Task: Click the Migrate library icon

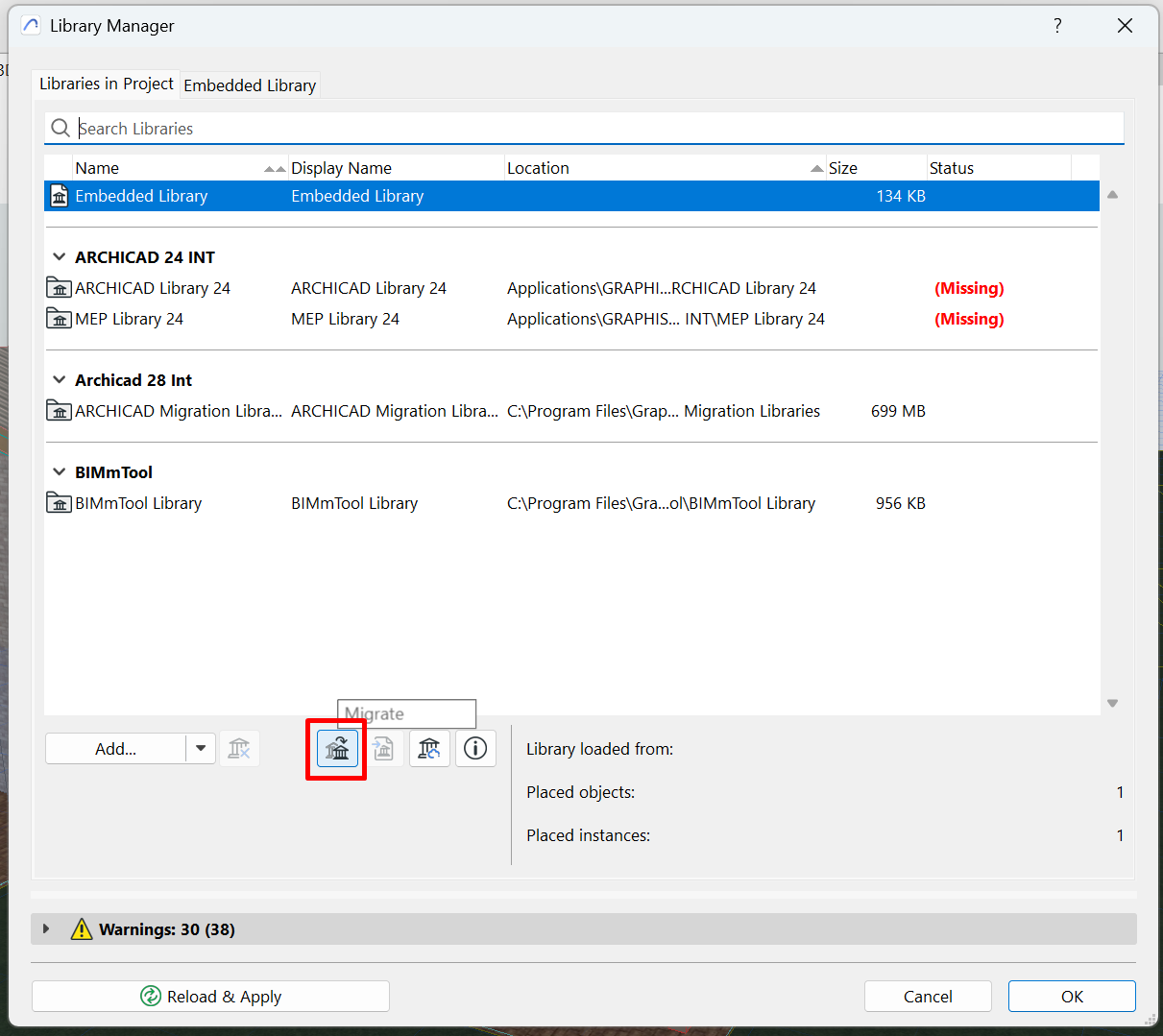Action: click(337, 749)
